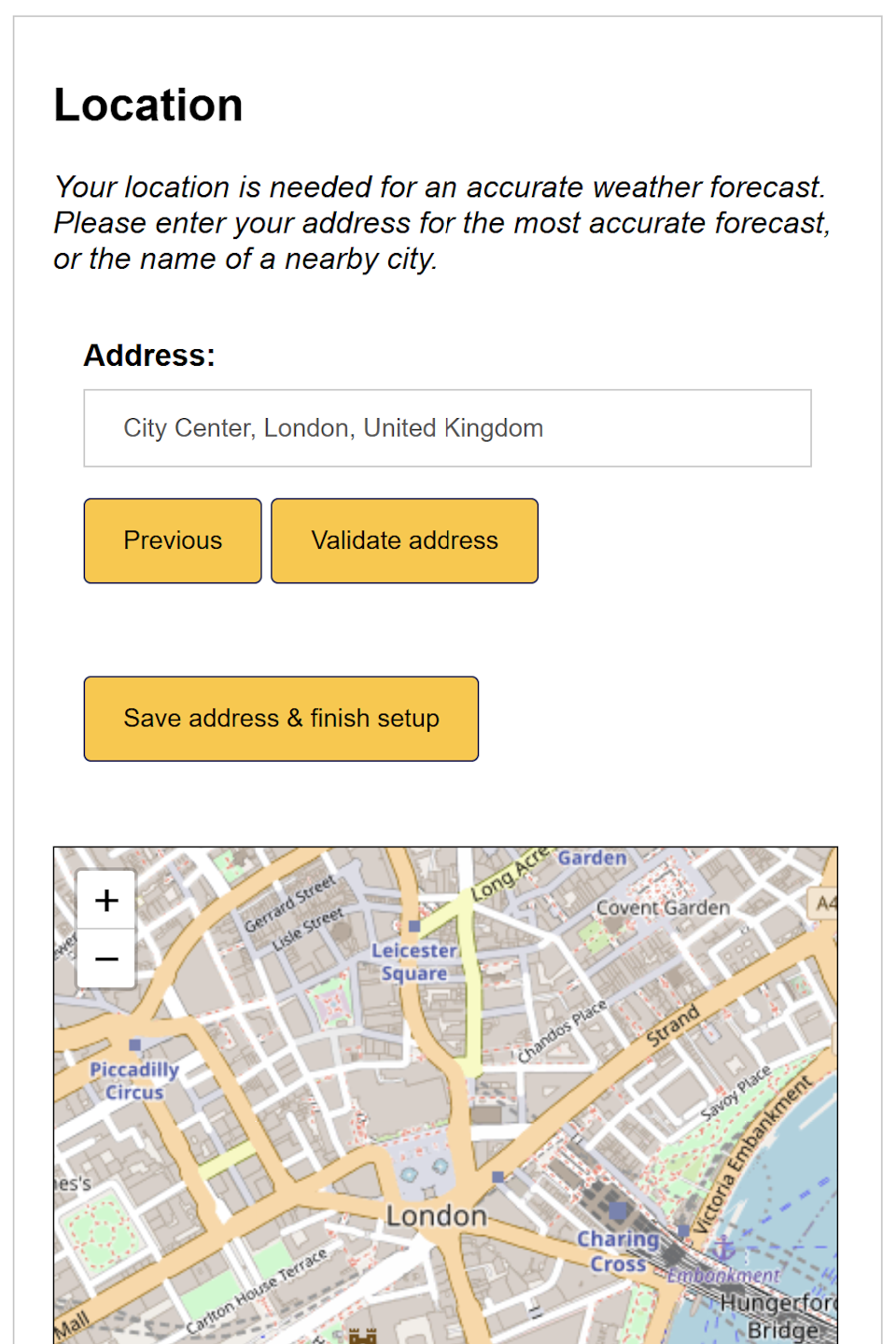Image resolution: width=896 pixels, height=1344 pixels.
Task: Click Save address & finish setup
Action: point(281,719)
